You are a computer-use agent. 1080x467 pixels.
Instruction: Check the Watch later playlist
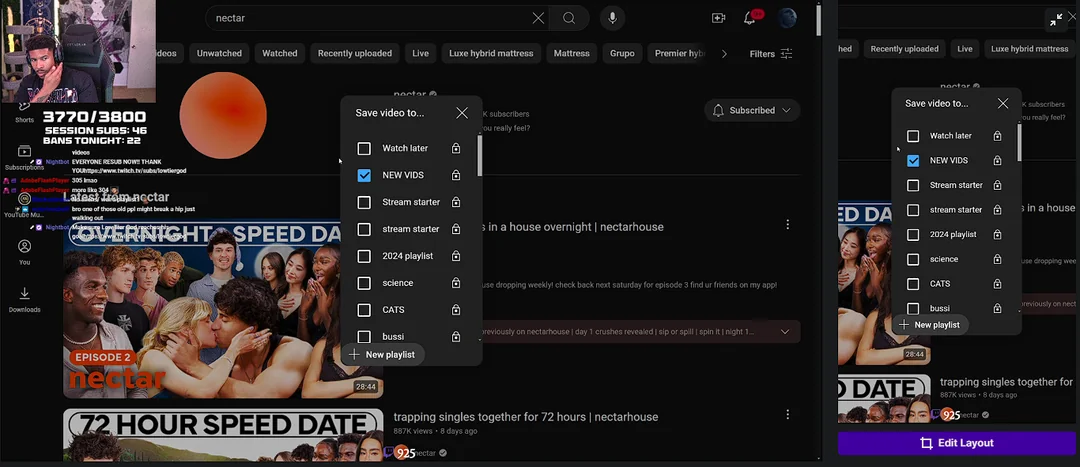click(x=364, y=148)
